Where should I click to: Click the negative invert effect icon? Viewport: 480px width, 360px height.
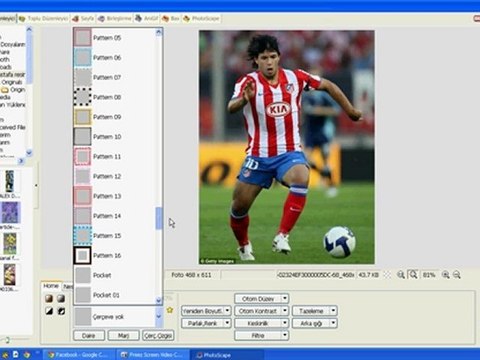click(61, 311)
